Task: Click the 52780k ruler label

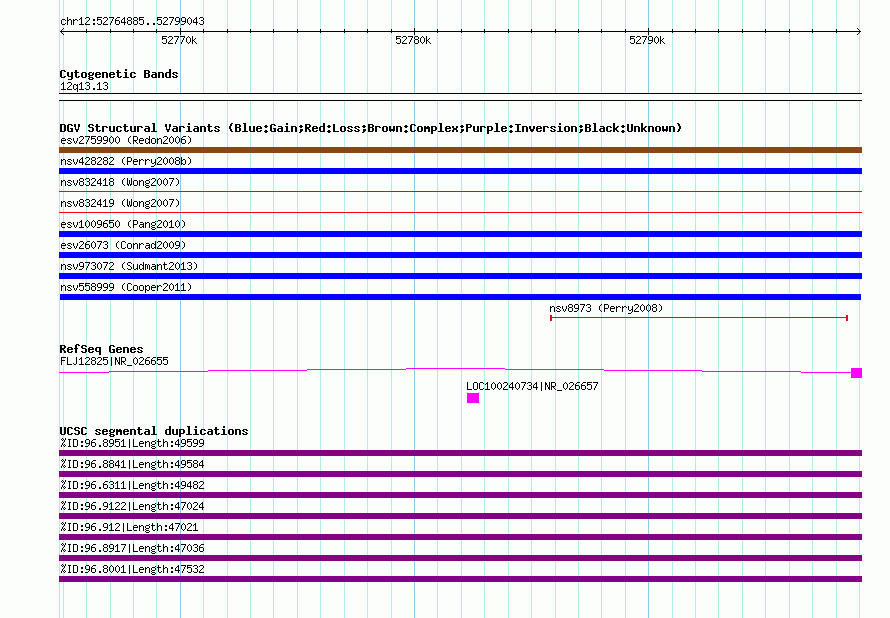Action: click(413, 40)
